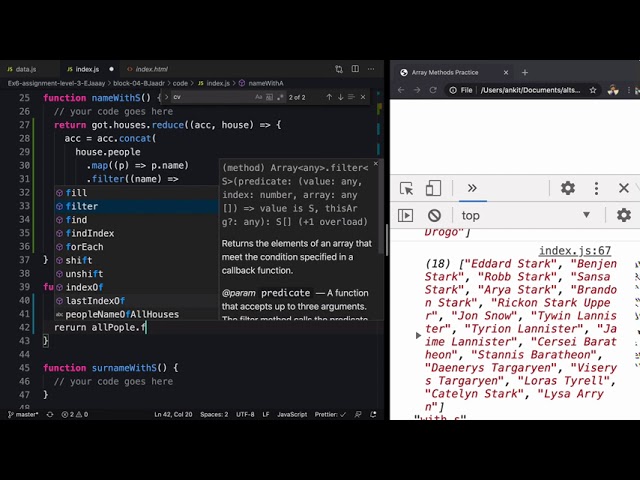Show more DevTools tabs via double chevron
This screenshot has height=480, width=640.
point(472,188)
